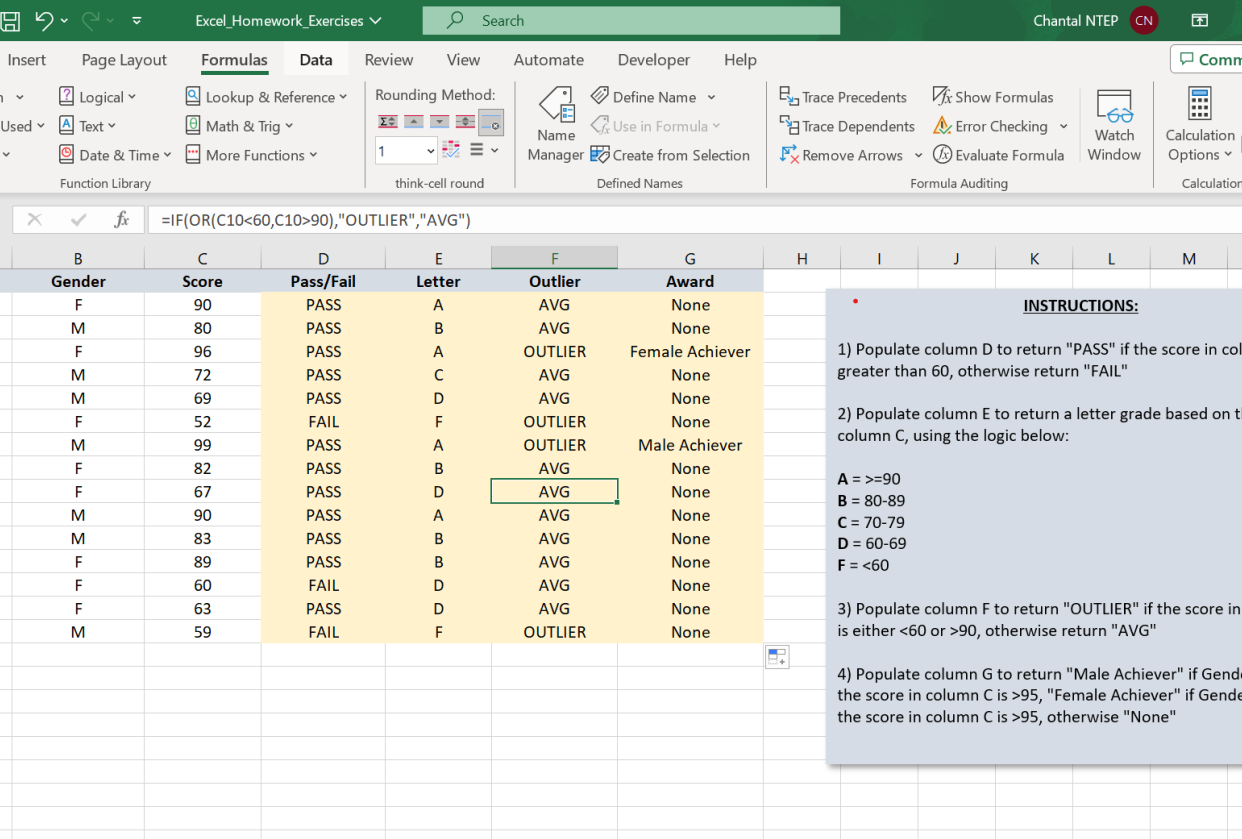Switch to the Insert tab
1242x839 pixels.
(26, 60)
